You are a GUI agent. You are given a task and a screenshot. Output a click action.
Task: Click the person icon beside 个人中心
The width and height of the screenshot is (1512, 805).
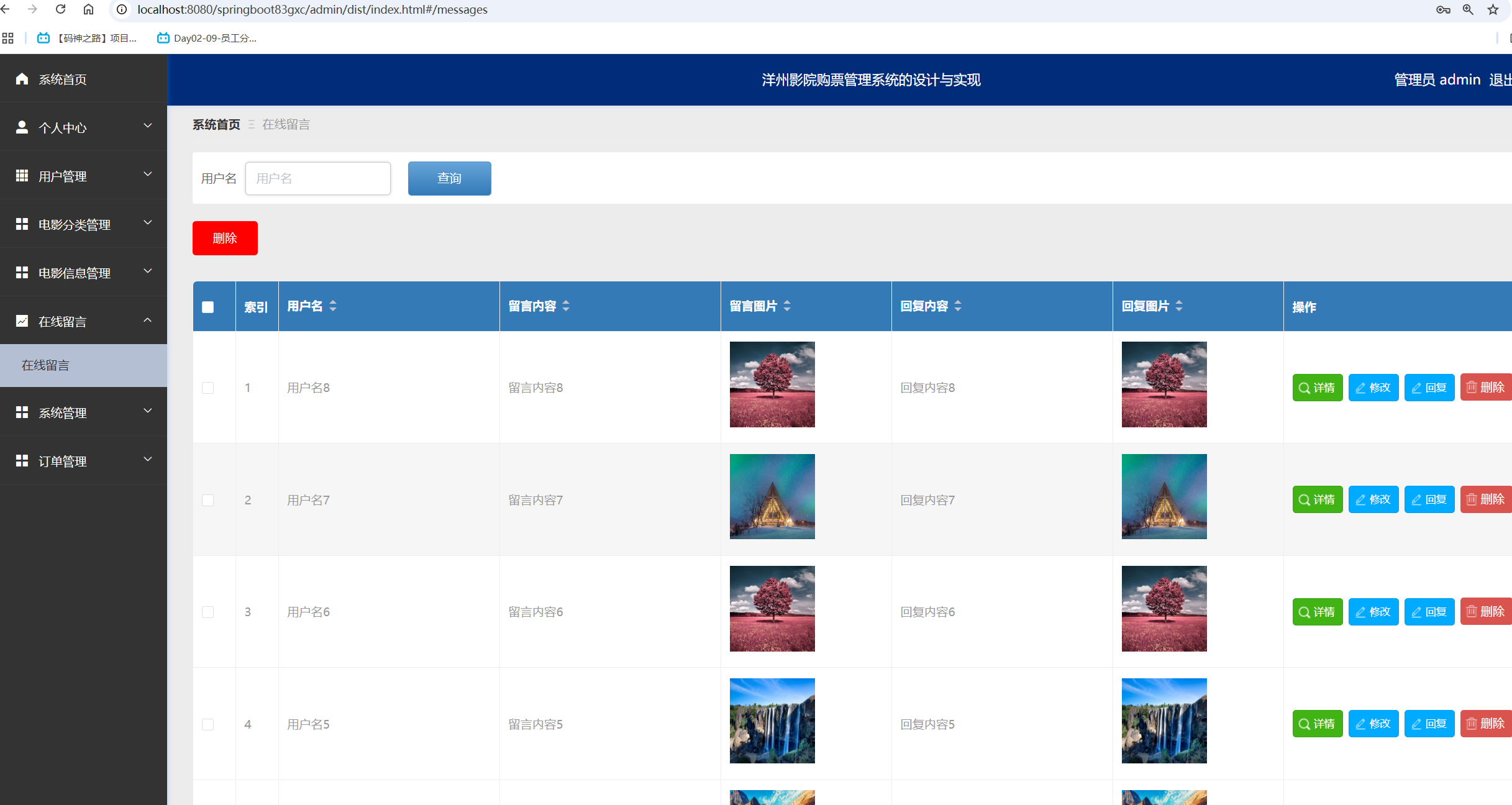(x=22, y=127)
